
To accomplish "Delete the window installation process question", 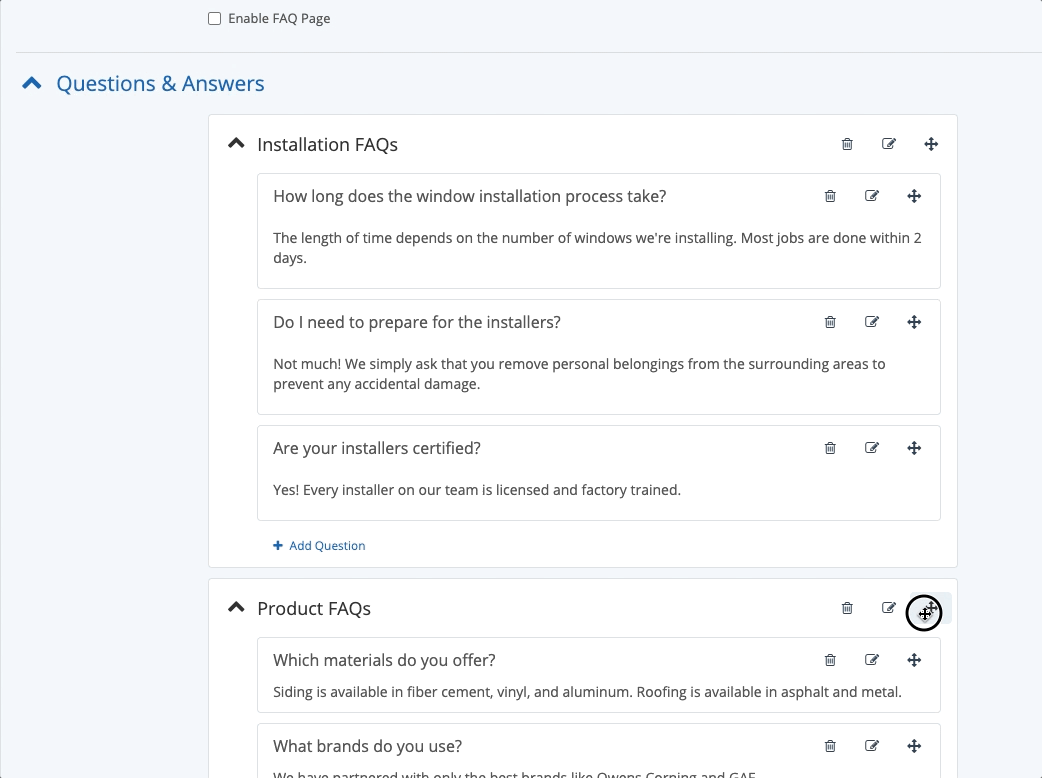I will tap(830, 196).
